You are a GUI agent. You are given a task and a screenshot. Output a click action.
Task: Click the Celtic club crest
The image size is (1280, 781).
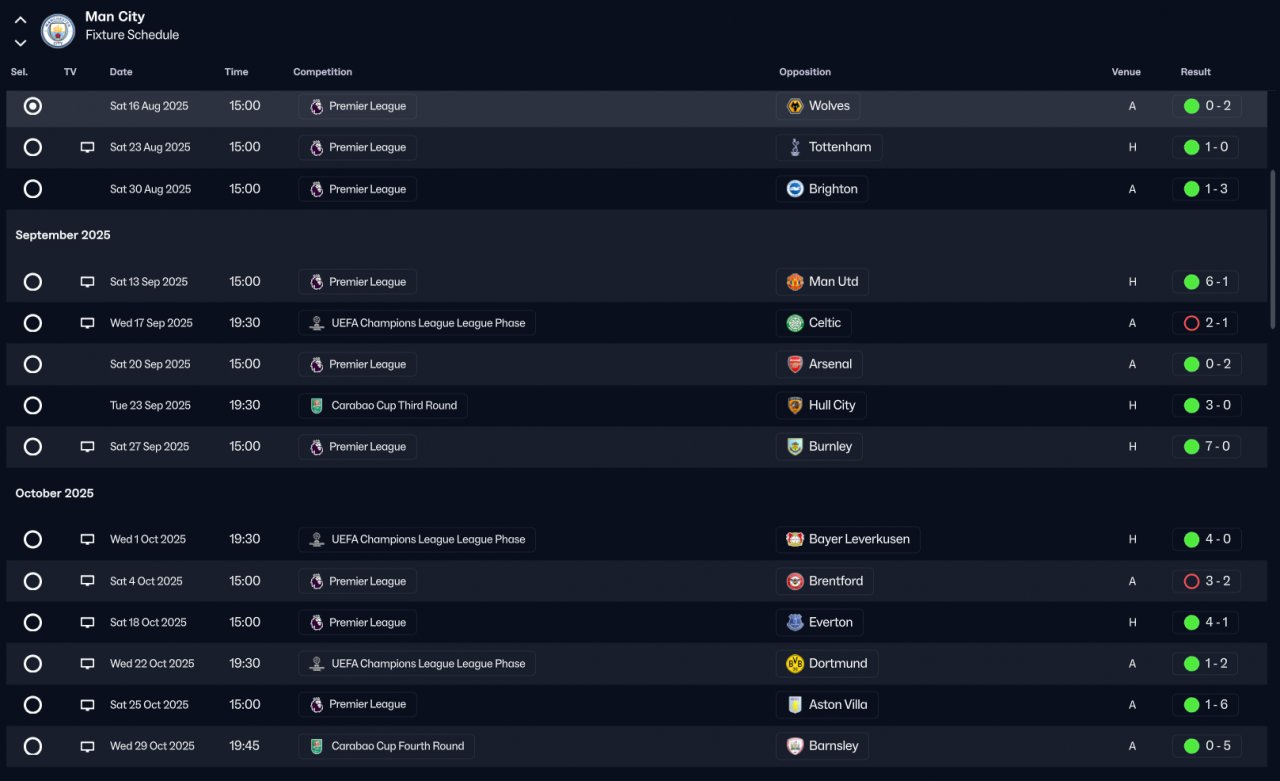[795, 323]
